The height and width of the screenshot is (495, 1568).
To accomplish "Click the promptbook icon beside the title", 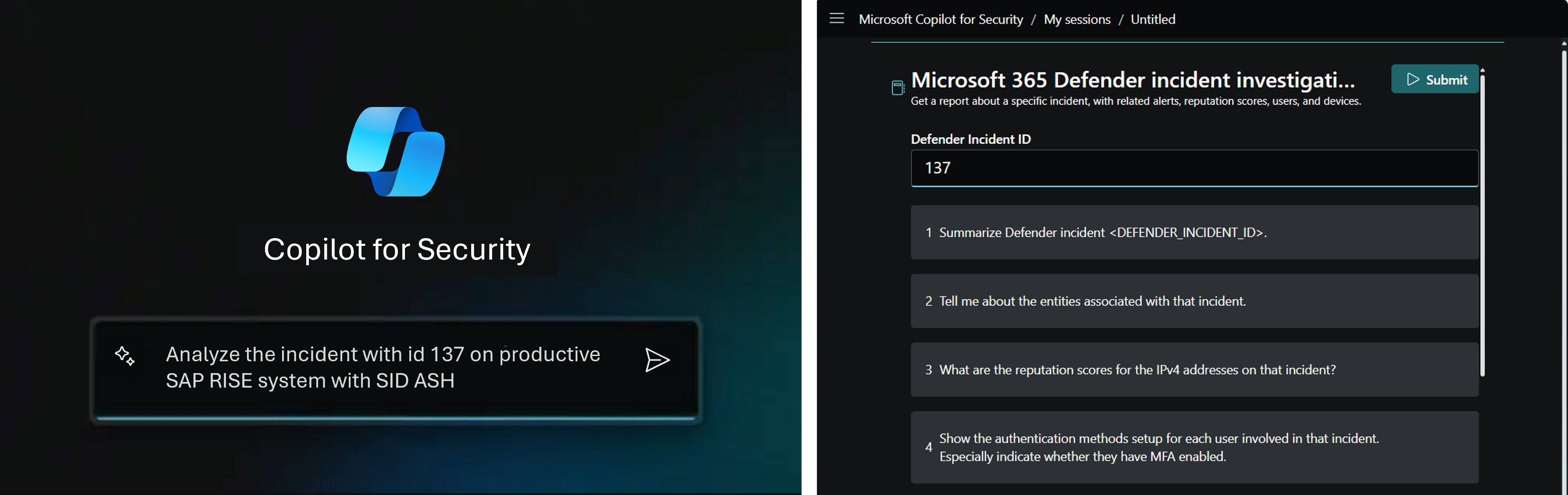I will click(x=897, y=88).
